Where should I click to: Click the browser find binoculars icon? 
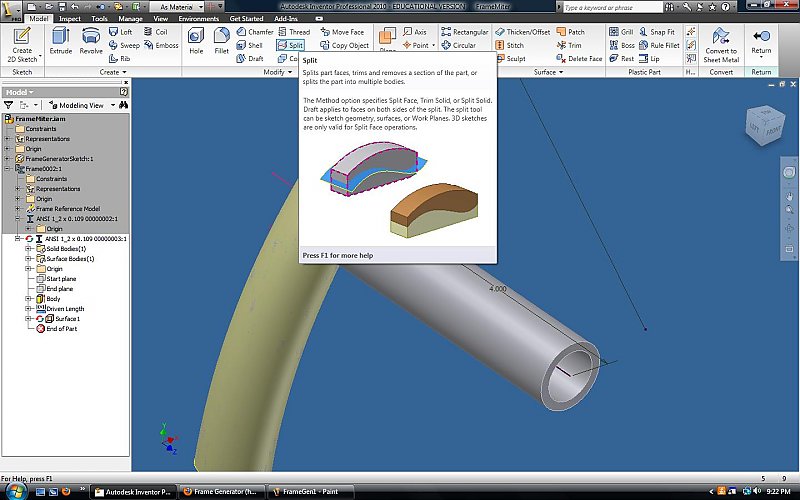pos(123,105)
